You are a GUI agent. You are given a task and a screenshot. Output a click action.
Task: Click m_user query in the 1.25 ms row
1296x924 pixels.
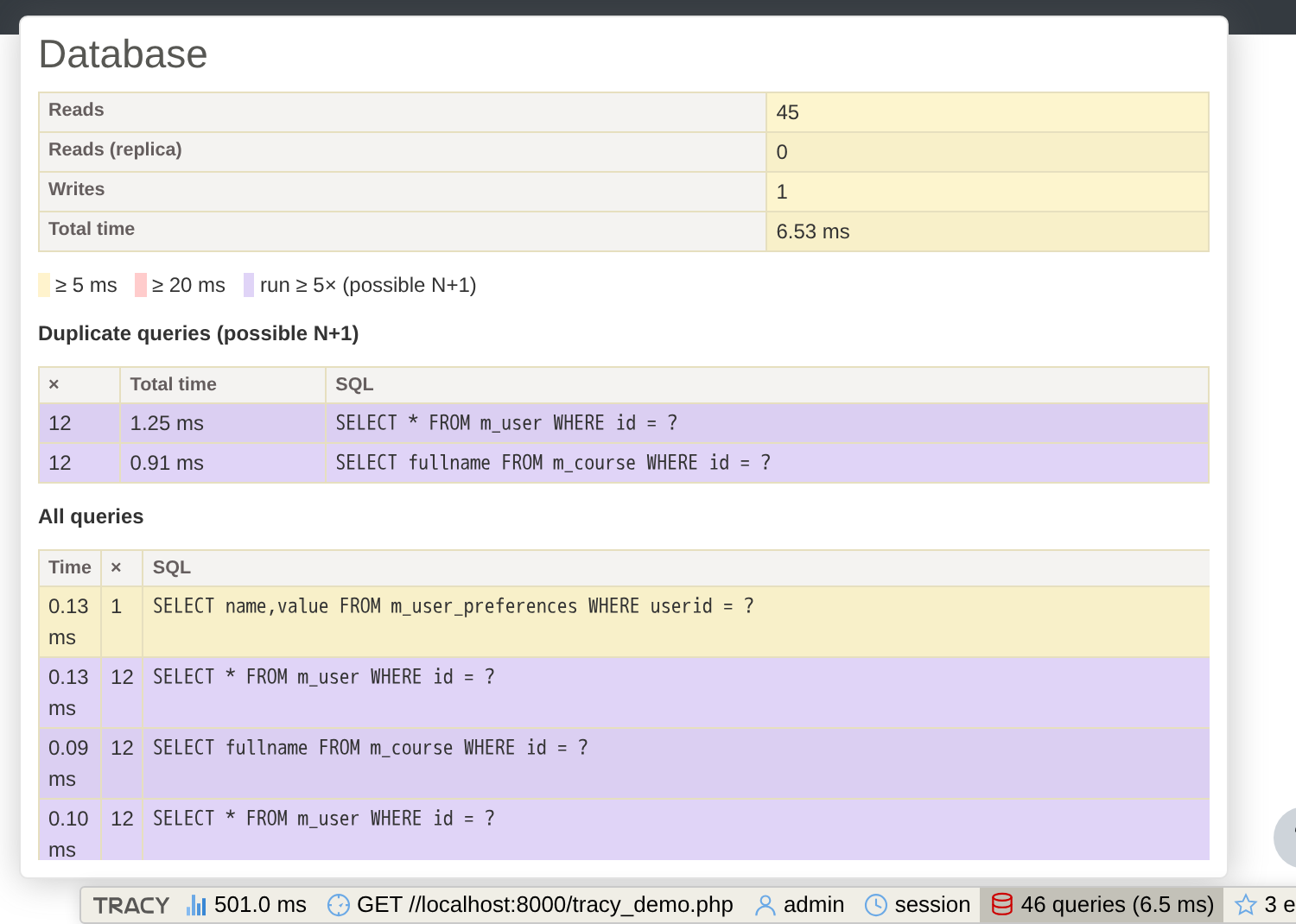point(506,423)
